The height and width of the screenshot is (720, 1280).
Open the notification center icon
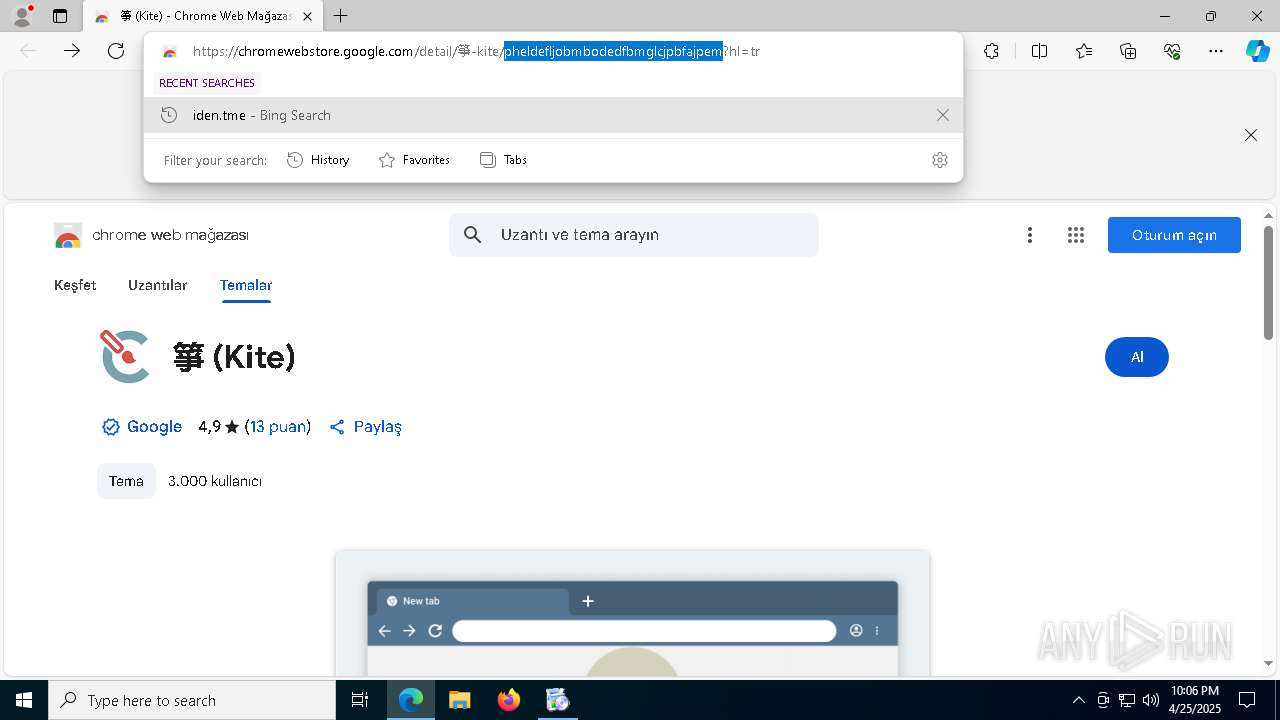1247,700
